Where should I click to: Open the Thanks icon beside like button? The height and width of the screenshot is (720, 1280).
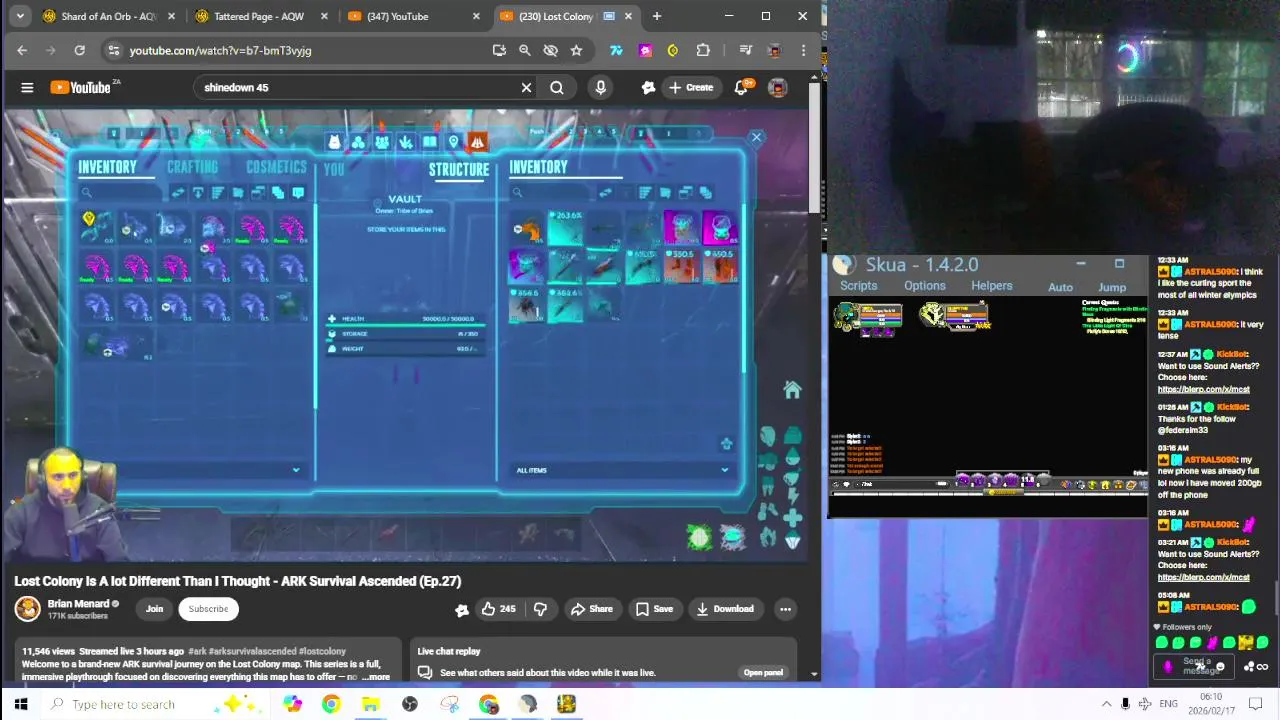click(462, 609)
